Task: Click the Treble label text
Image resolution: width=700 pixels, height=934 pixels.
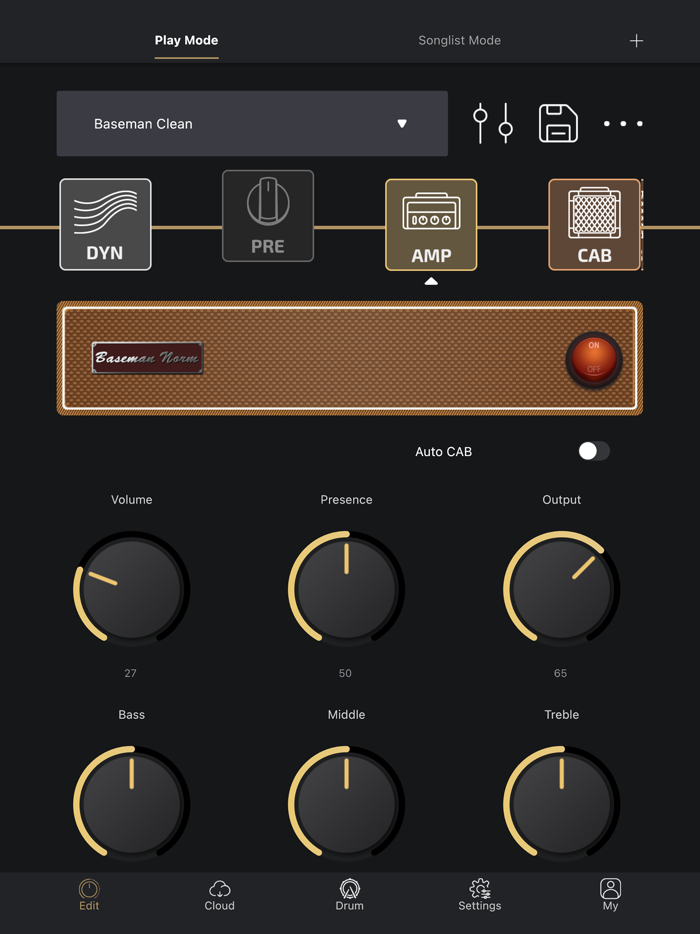Action: pyautogui.click(x=562, y=714)
